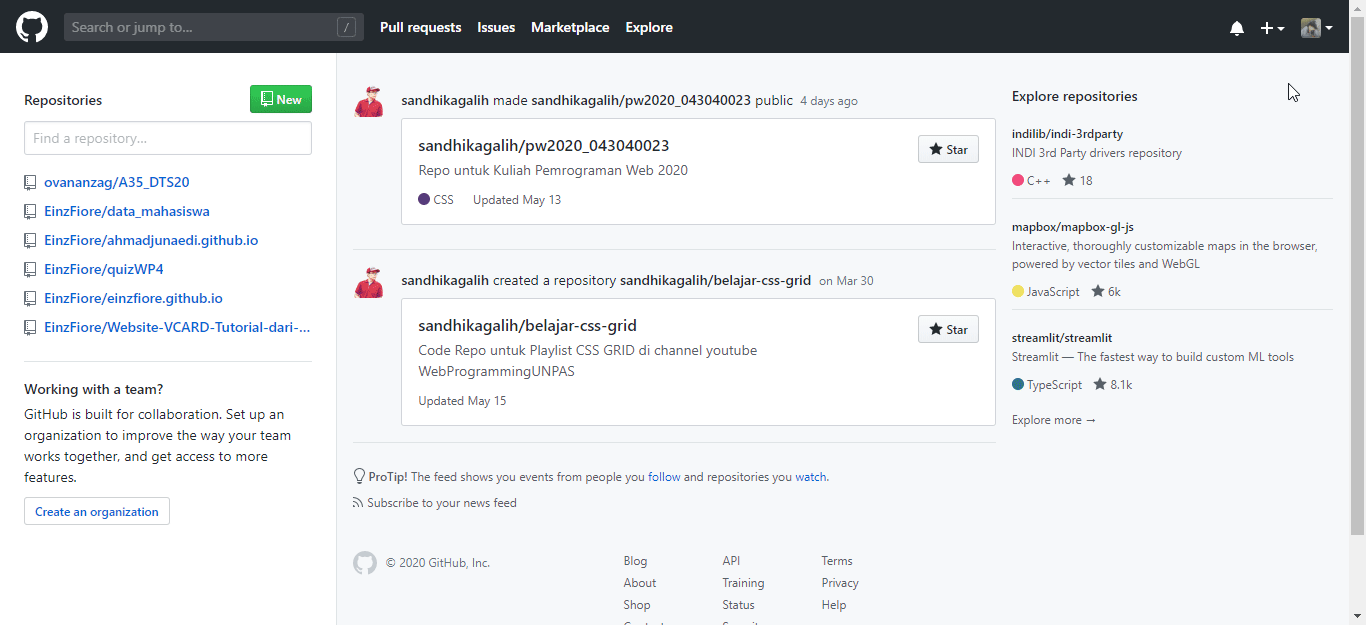Click repo icon beside EinzFiore/ahmadjunaedi.github.io

(30, 241)
